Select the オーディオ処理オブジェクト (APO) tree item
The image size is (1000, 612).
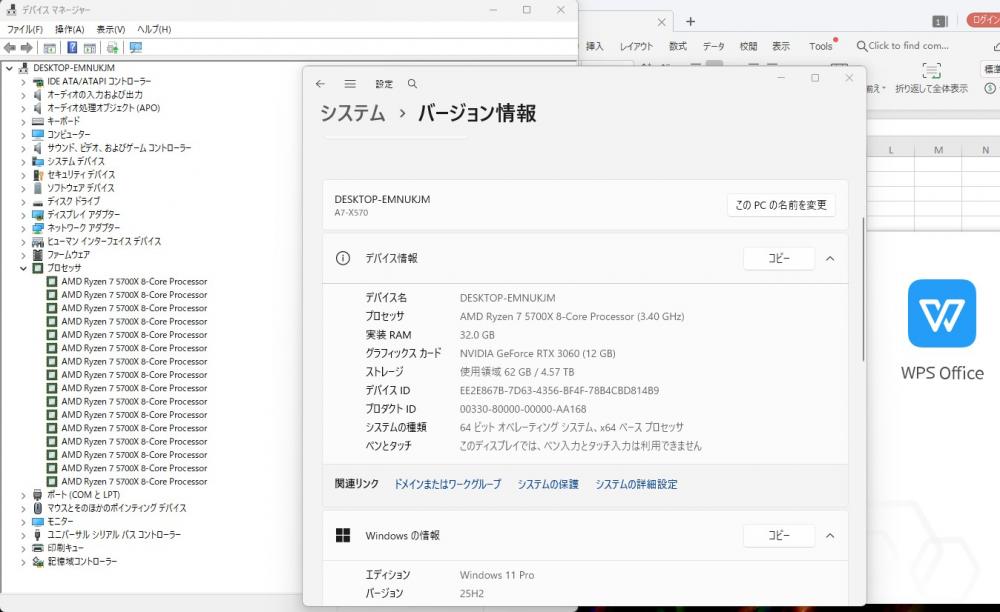(103, 108)
